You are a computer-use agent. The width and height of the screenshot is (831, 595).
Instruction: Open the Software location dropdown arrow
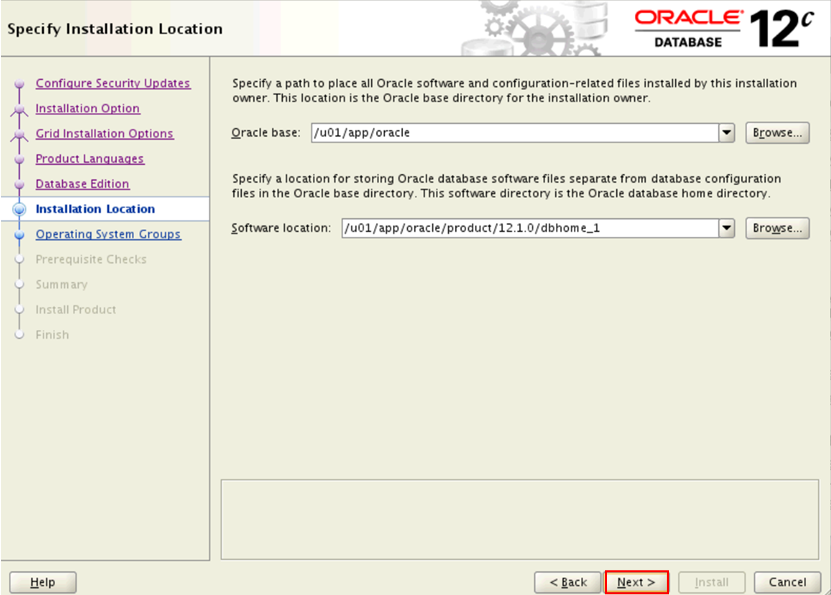pyautogui.click(x=727, y=228)
